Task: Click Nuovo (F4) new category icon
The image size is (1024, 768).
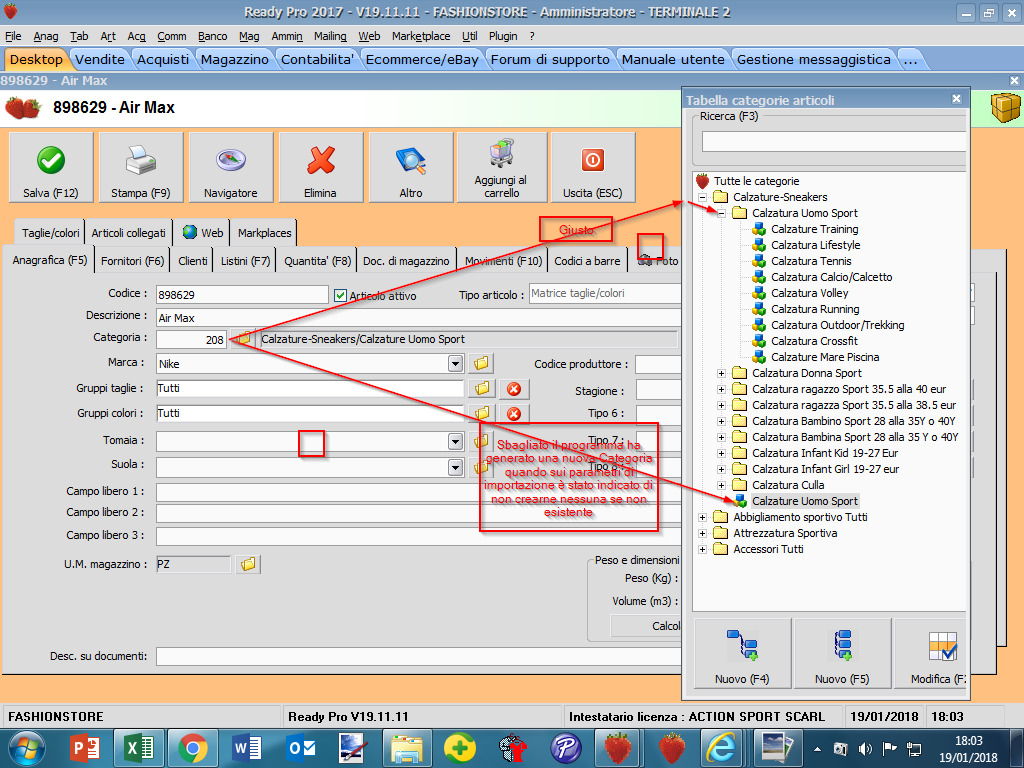Action: pyautogui.click(x=742, y=652)
